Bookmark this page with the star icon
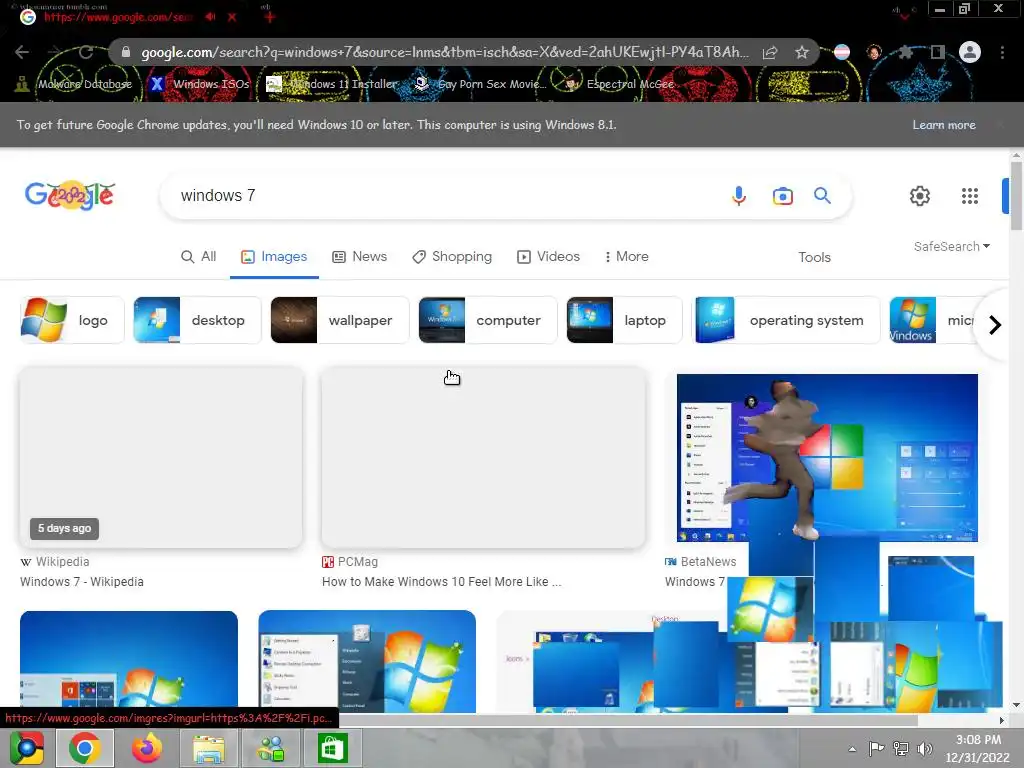This screenshot has width=1024, height=768. [x=801, y=52]
